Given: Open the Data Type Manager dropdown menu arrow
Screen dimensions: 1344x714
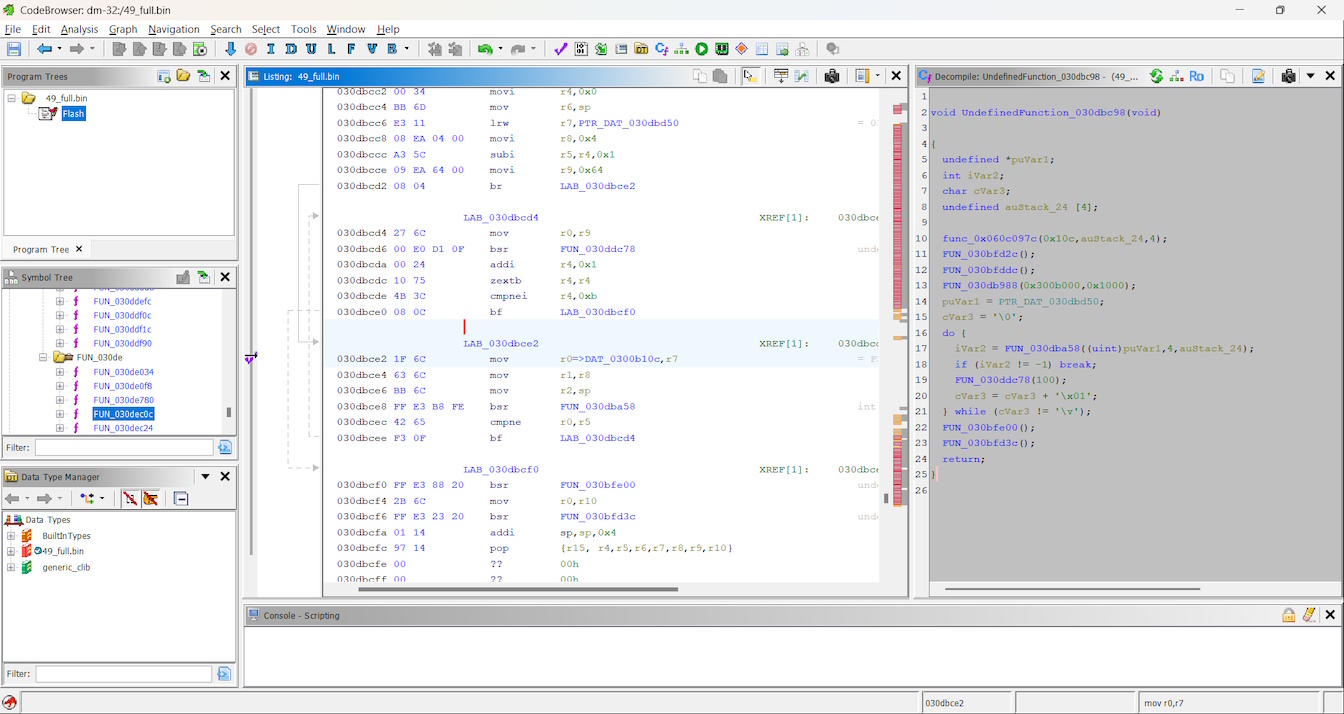Looking at the screenshot, I should [x=205, y=477].
